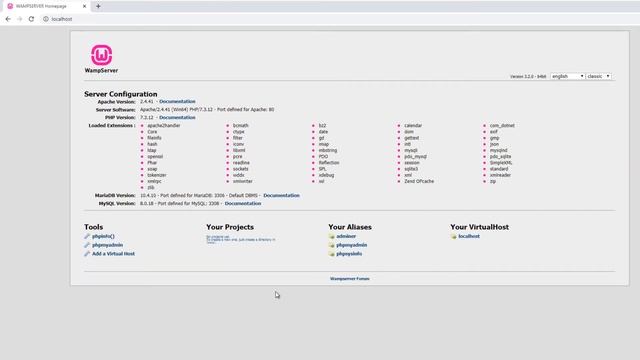Viewport: 640px width, 360px height.
Task: Open Apache Version Documentation link
Action: tap(177, 101)
